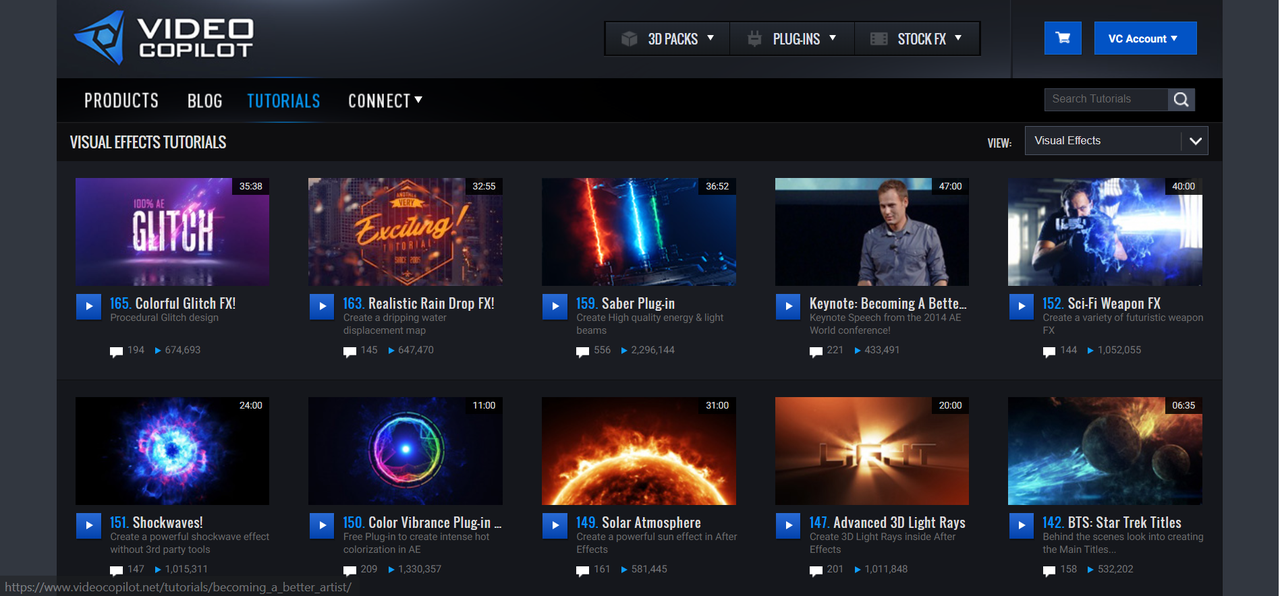Click the LIGHT rays thumbnail
The width and height of the screenshot is (1280, 596).
click(872, 451)
